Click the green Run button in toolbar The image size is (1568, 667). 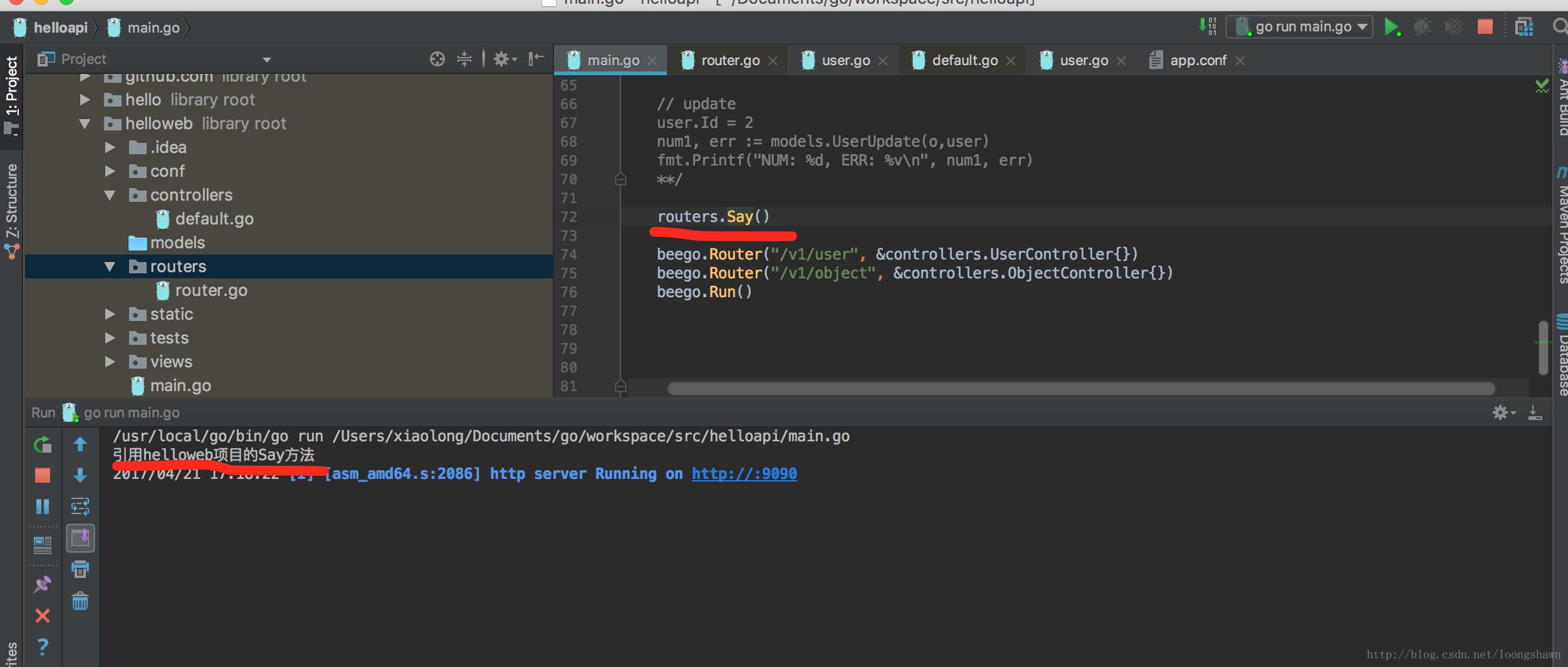point(1391,27)
